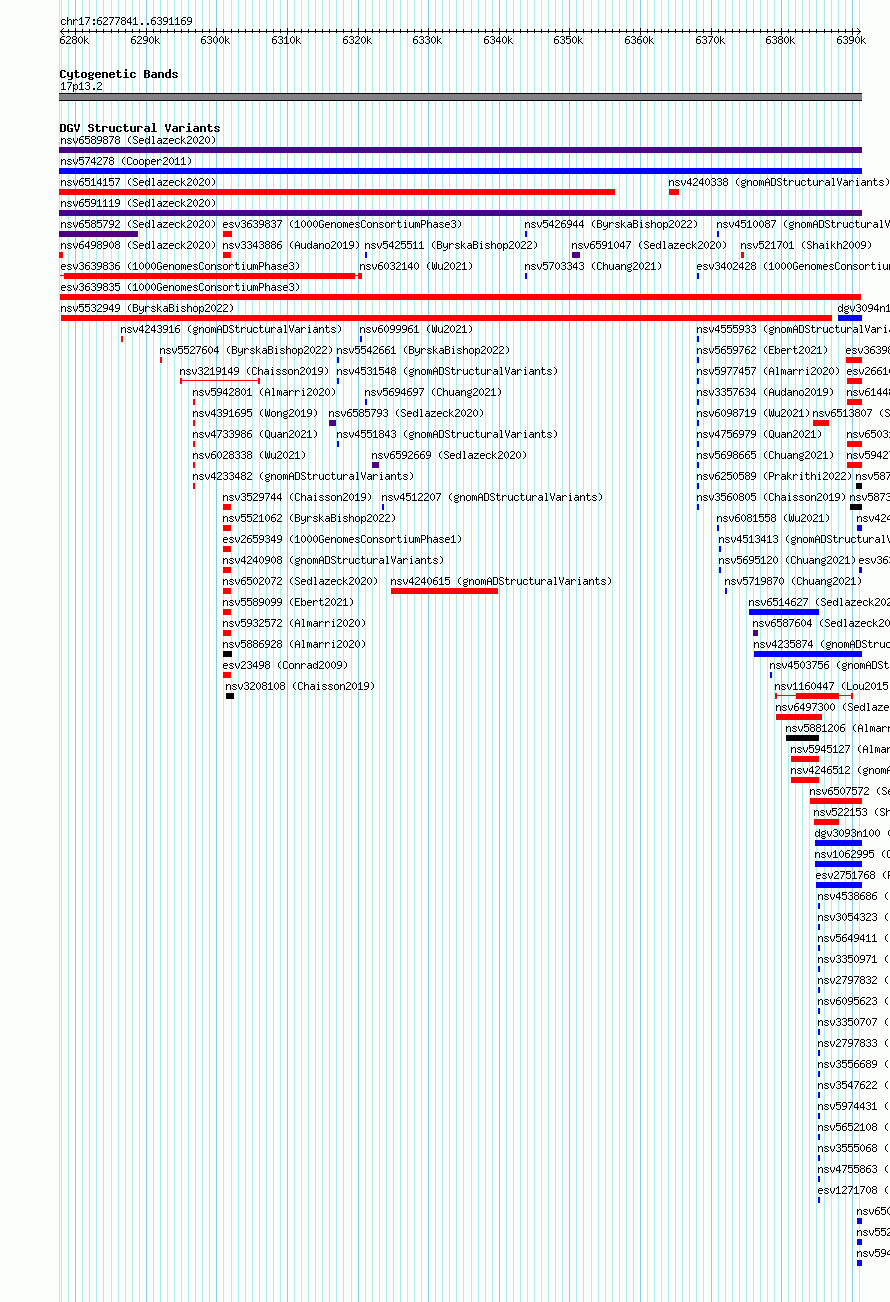The image size is (890, 1302).
Task: Select nsv3343886 (Audano2019) variant
Action: pos(290,245)
